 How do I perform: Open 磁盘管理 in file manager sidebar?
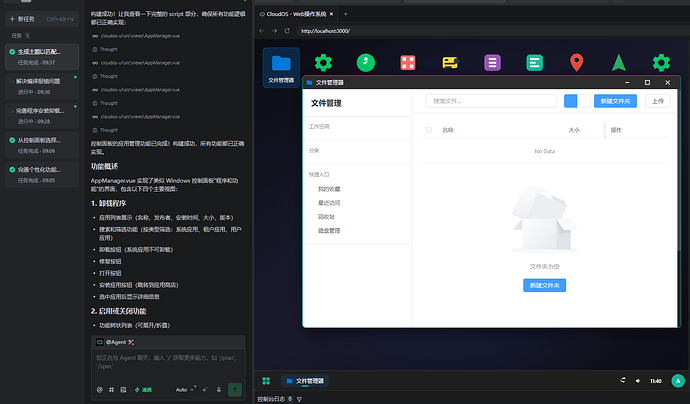coord(329,231)
